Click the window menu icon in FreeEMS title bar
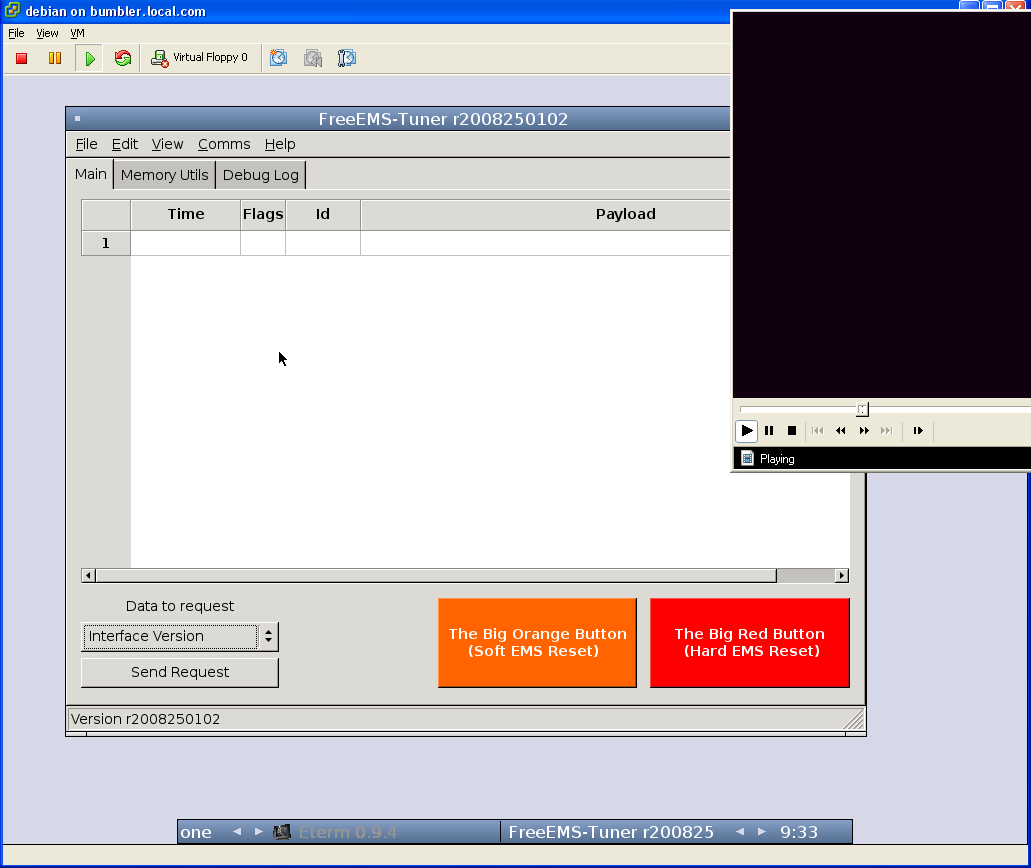This screenshot has width=1031, height=868. point(78,119)
